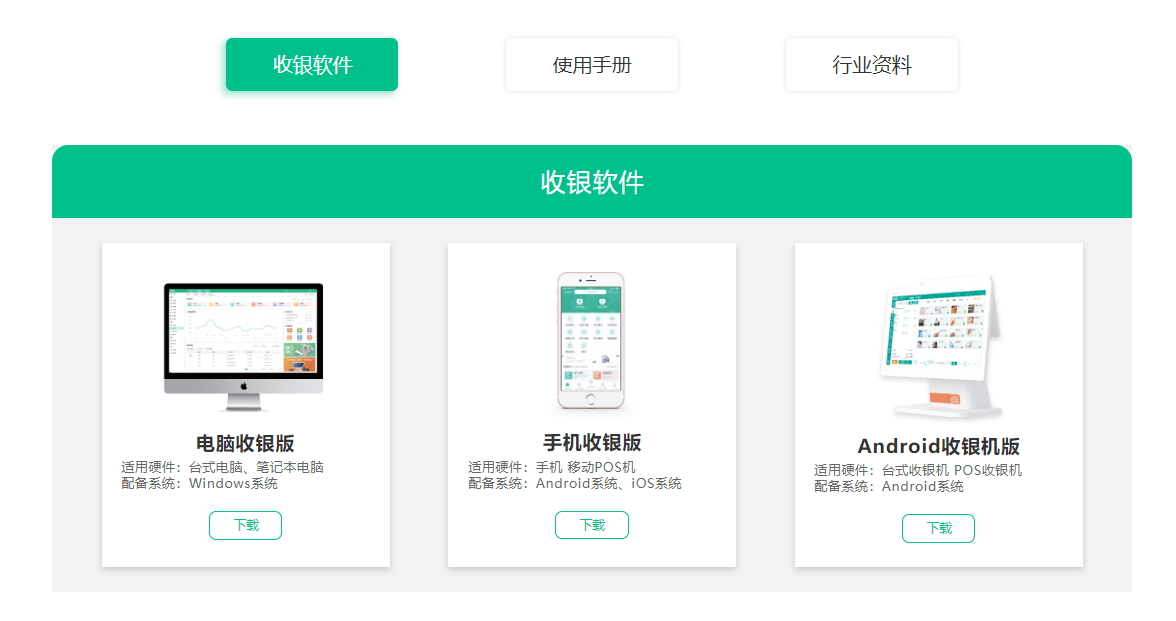
Task: Click the iMac image of 电脑收银版
Action: pyautogui.click(x=245, y=345)
